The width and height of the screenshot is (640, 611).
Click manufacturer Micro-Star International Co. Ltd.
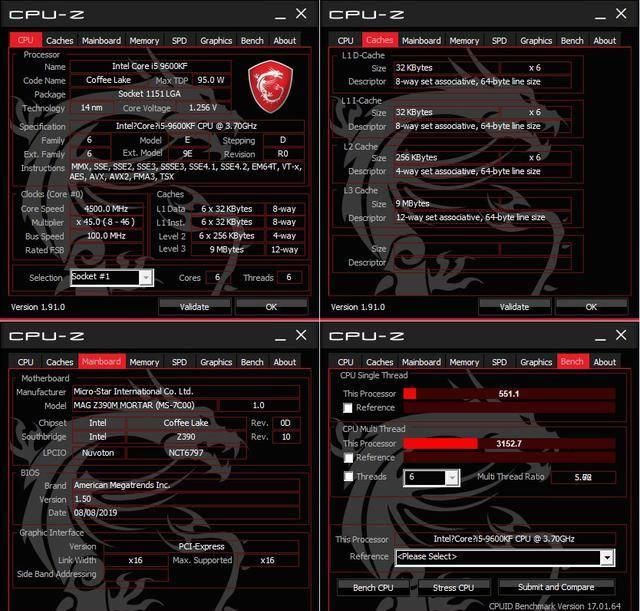tap(186, 391)
